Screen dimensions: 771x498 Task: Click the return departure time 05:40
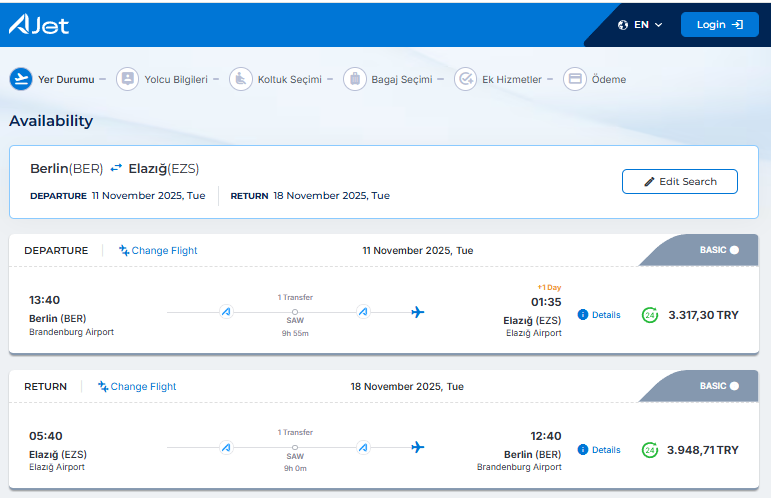(46, 436)
